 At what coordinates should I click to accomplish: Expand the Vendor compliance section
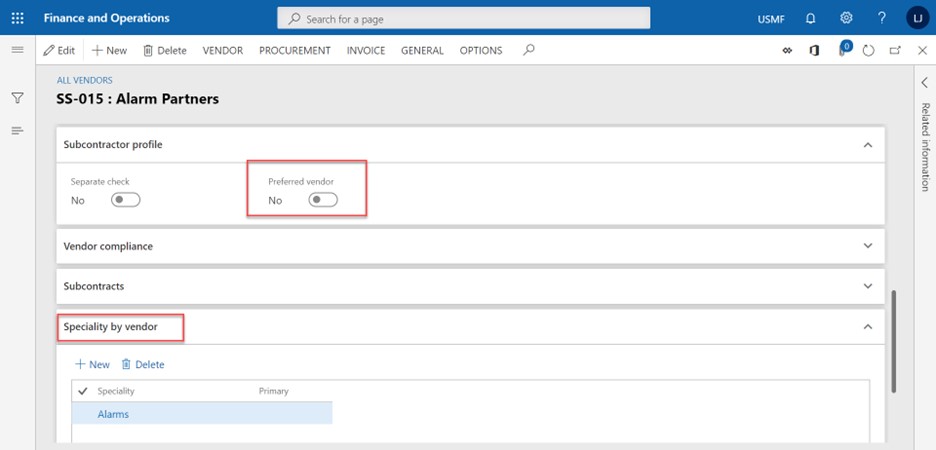tap(867, 245)
